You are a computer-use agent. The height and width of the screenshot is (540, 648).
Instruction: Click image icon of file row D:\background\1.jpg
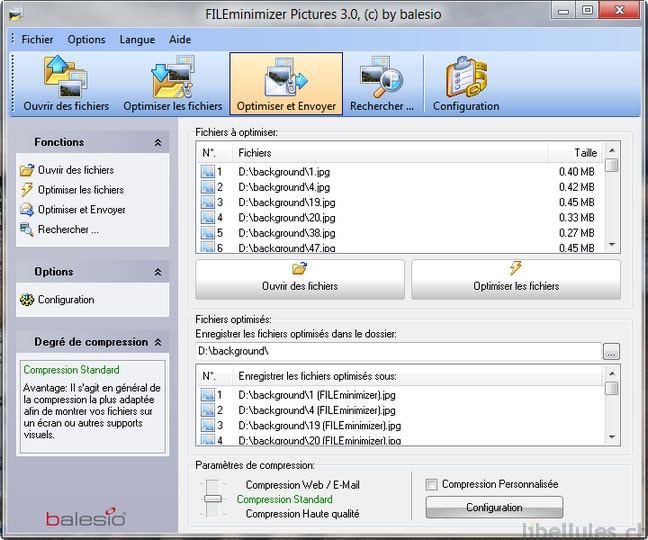pyautogui.click(x=208, y=171)
